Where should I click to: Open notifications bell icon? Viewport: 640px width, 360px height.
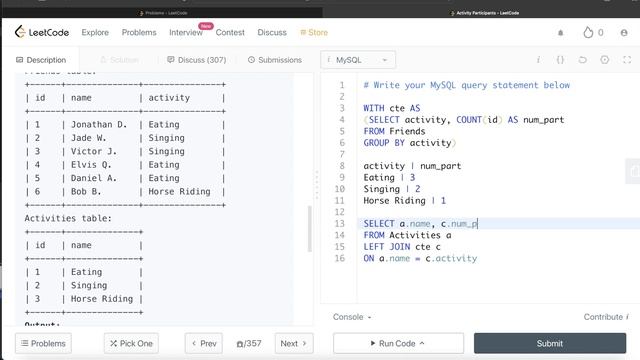[560, 33]
